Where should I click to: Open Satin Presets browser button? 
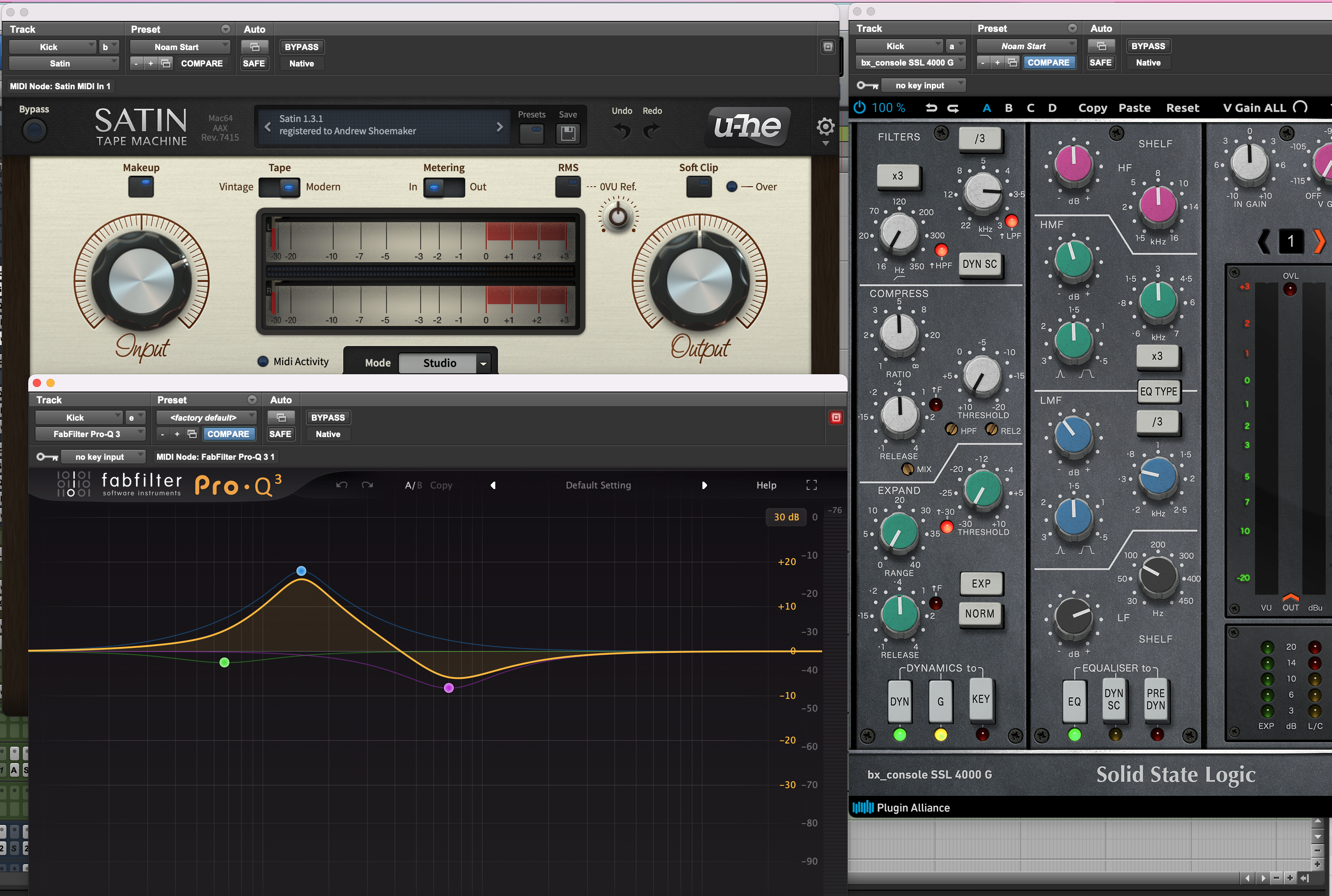531,134
